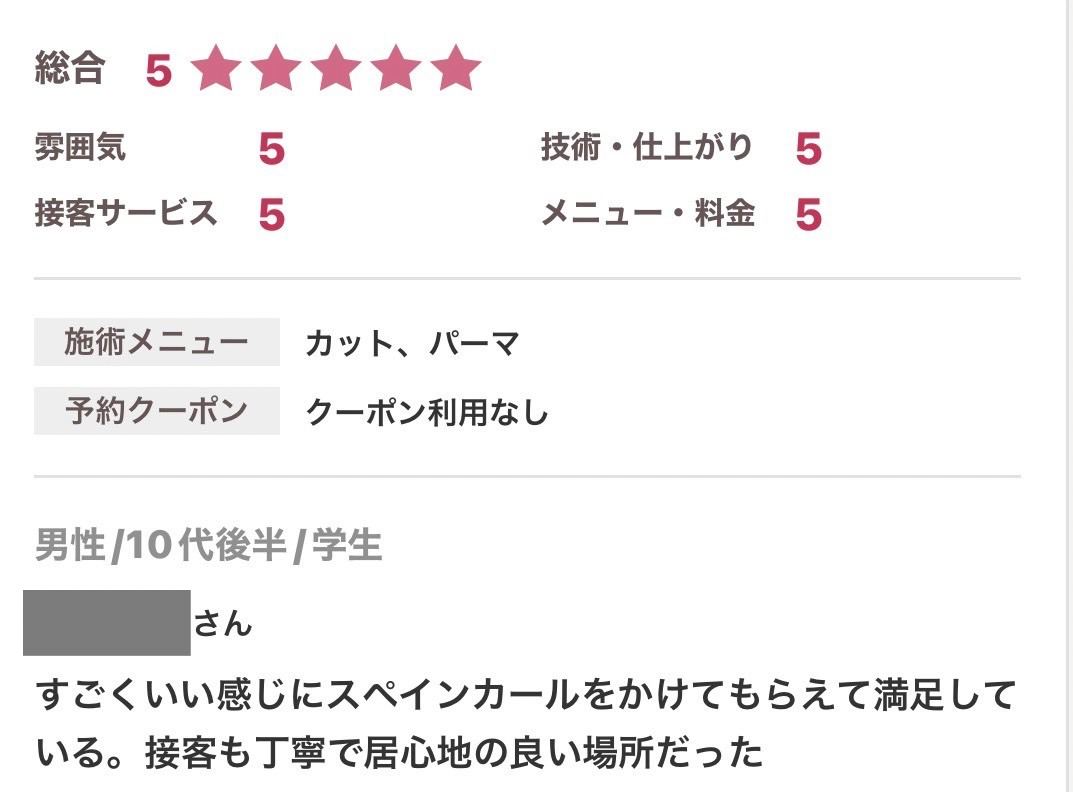This screenshot has height=792, width=1073.
Task: Click the review text about スペインカール
Action: [x=526, y=724]
